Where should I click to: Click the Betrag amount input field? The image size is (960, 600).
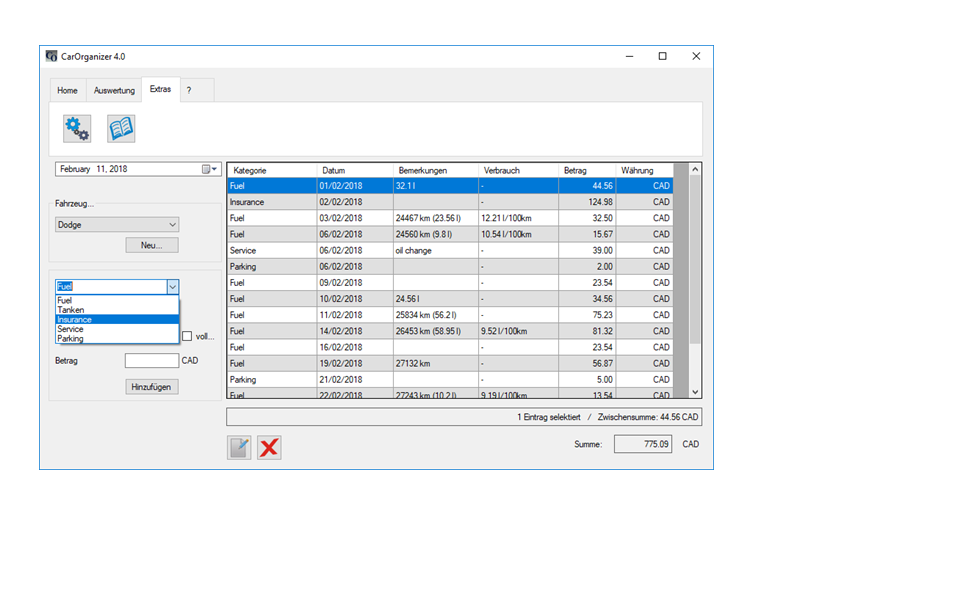pyautogui.click(x=152, y=360)
